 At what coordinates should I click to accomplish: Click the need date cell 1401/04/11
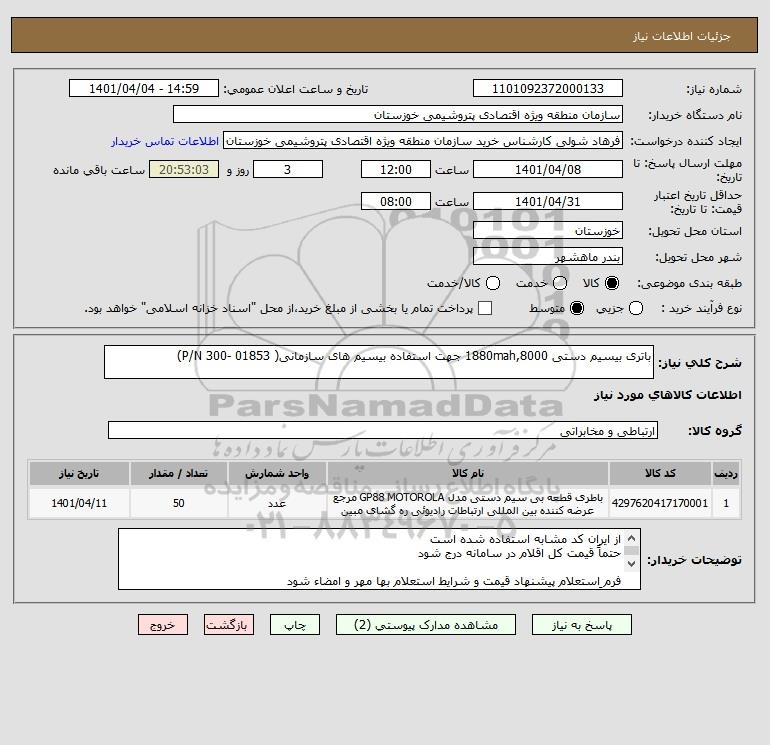point(79,503)
